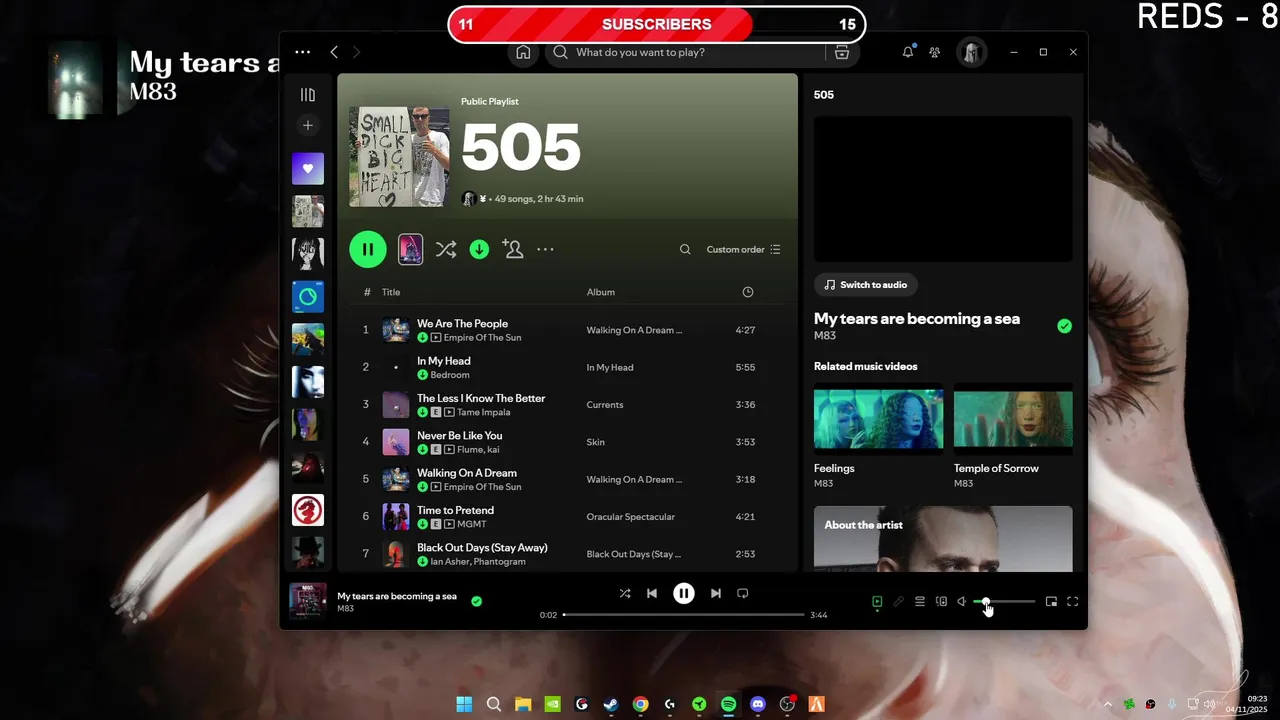Toggle the green download playlist button
1280x720 pixels.
point(480,249)
